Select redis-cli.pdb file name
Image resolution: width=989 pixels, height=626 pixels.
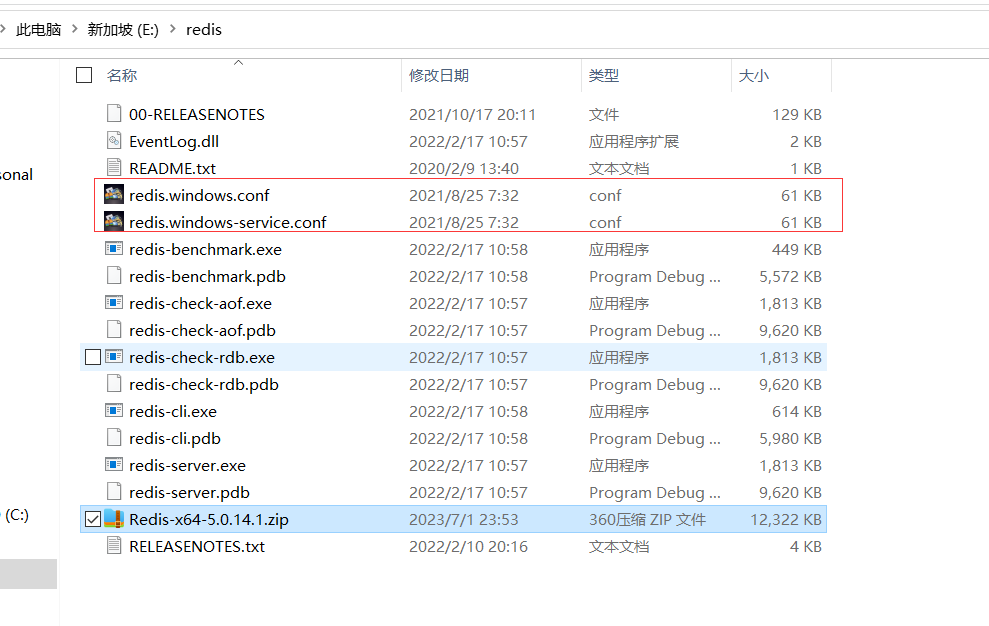point(175,439)
